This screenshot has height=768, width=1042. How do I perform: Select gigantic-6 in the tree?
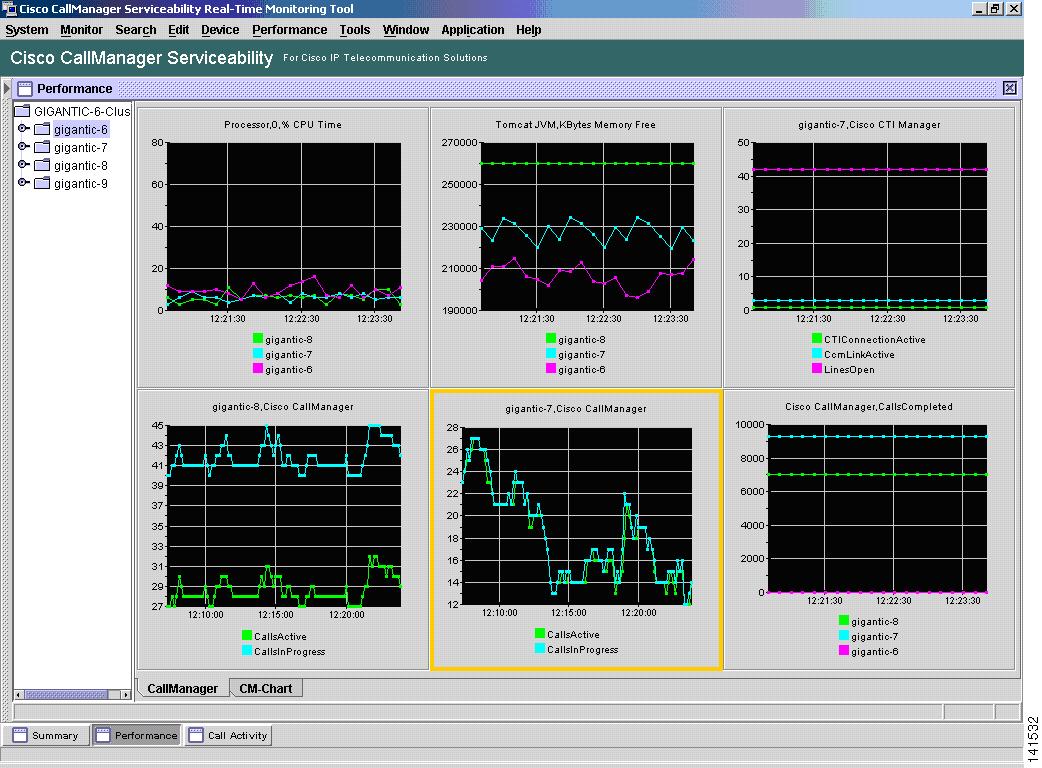[x=80, y=130]
